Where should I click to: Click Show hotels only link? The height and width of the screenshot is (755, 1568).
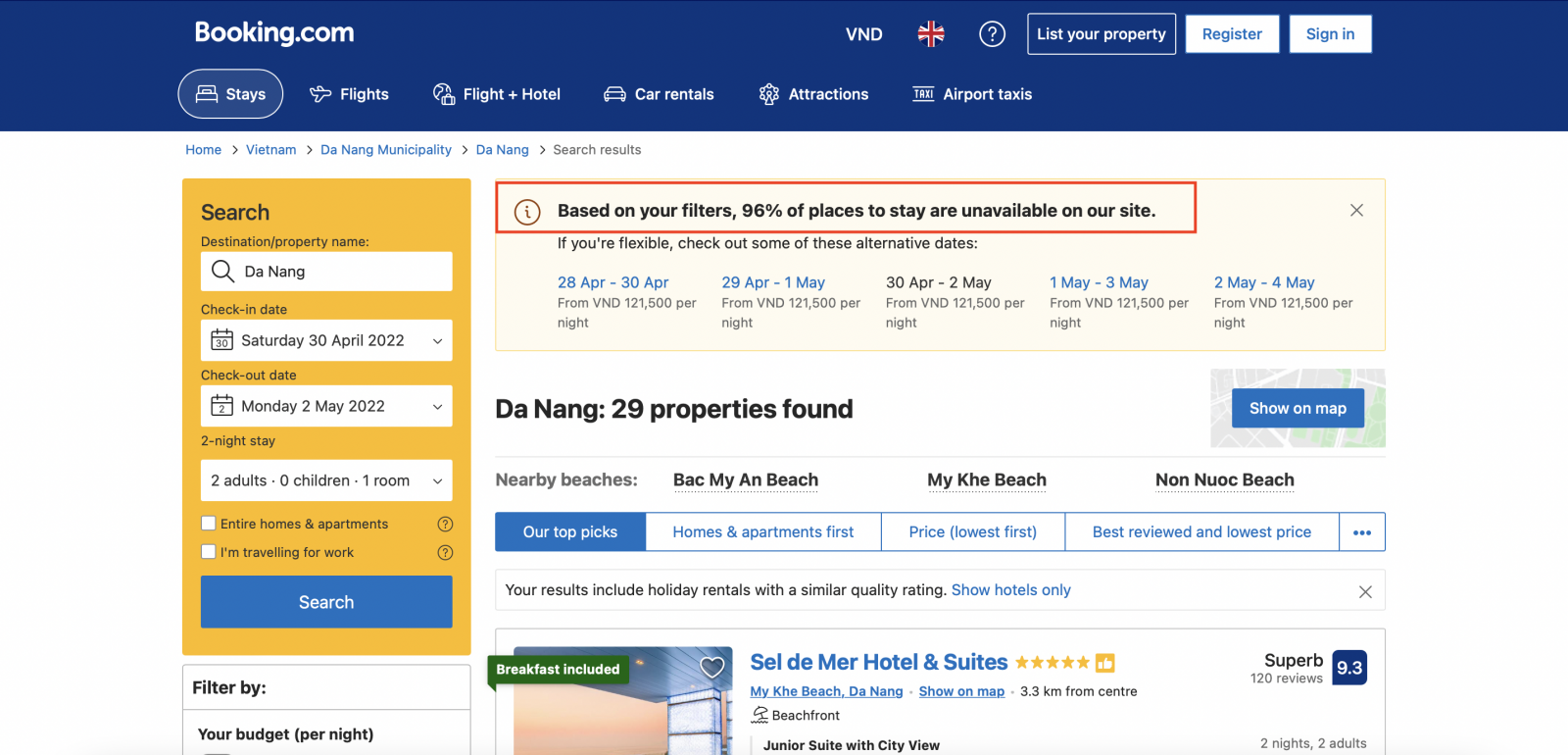click(1011, 590)
